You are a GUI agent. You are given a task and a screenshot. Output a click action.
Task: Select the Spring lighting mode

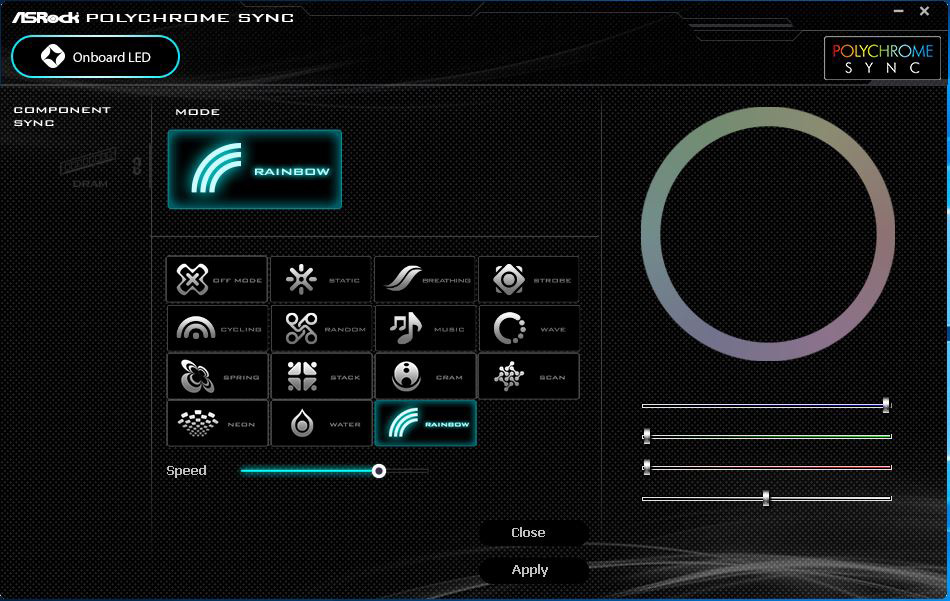[x=217, y=376]
